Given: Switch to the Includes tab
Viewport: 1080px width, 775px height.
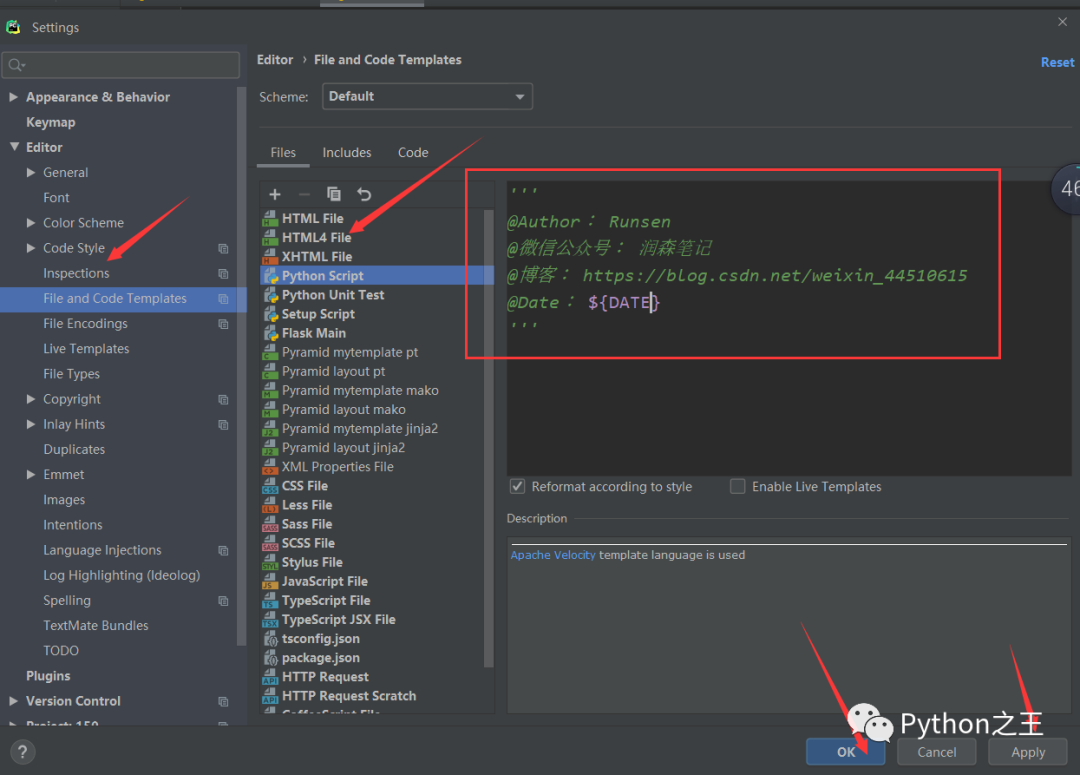Looking at the screenshot, I should coord(346,153).
